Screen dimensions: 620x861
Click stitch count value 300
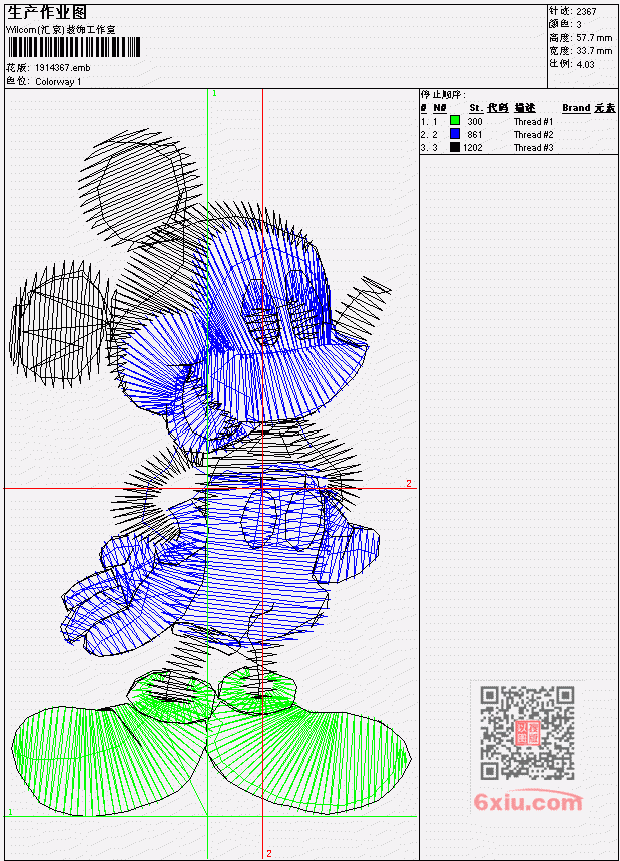(474, 121)
